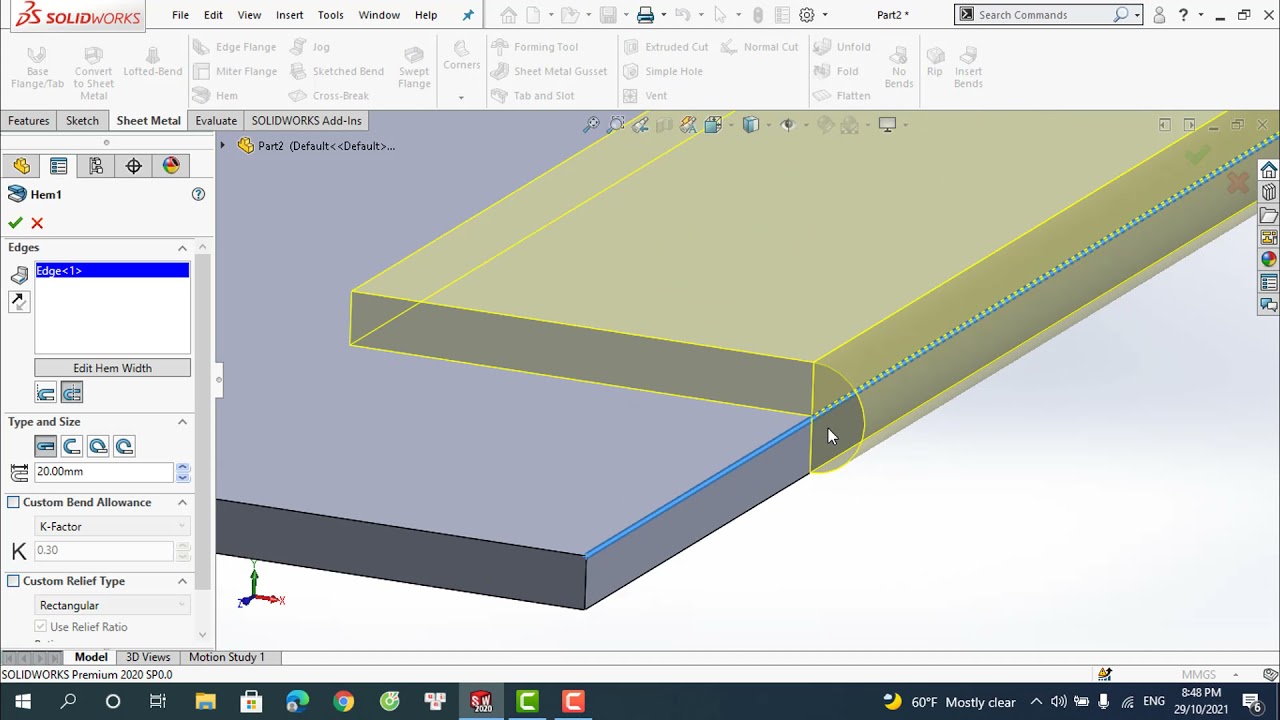Open the File Explorer task pane icon

click(x=1269, y=216)
